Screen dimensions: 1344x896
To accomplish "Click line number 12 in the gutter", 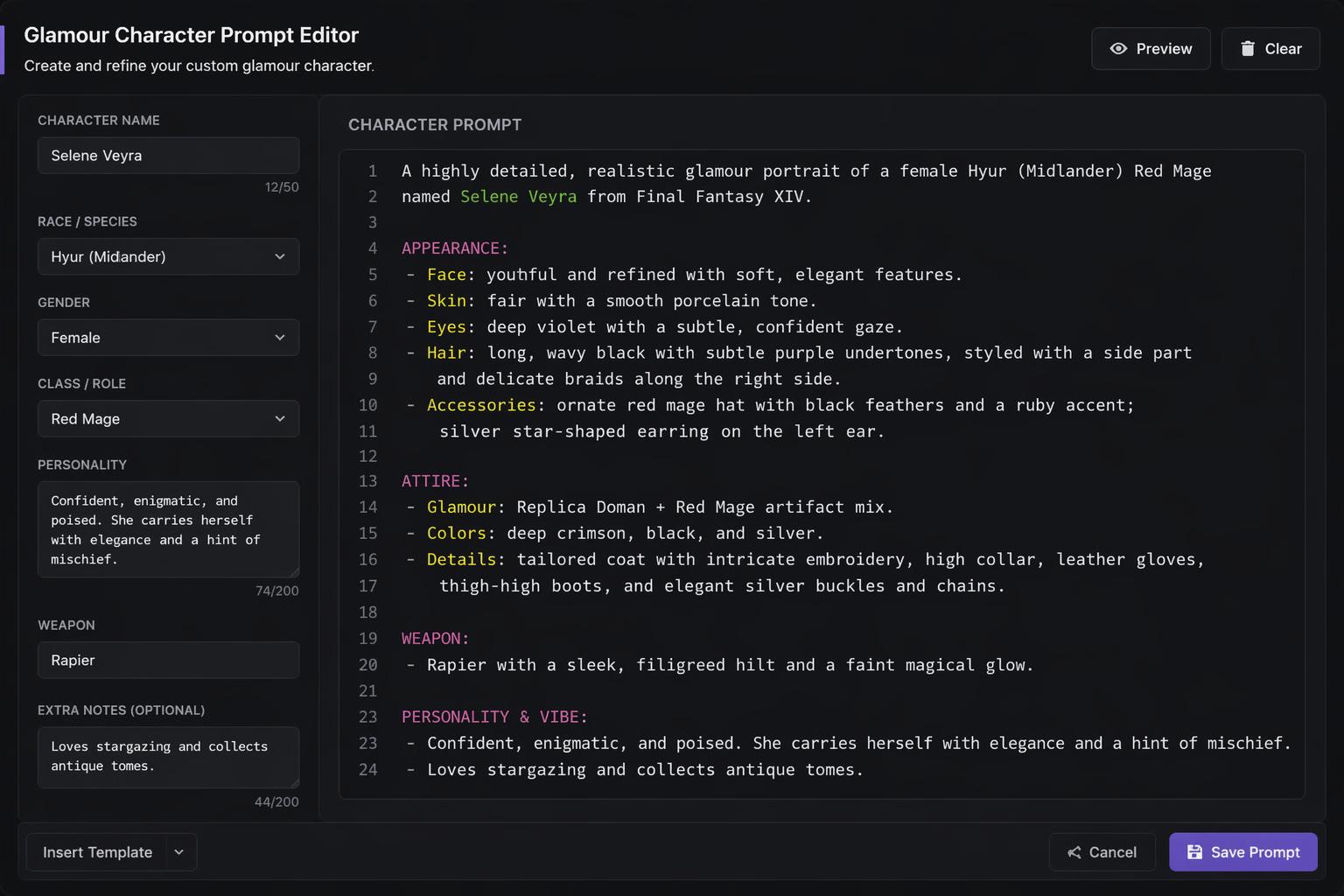I will point(368,457).
